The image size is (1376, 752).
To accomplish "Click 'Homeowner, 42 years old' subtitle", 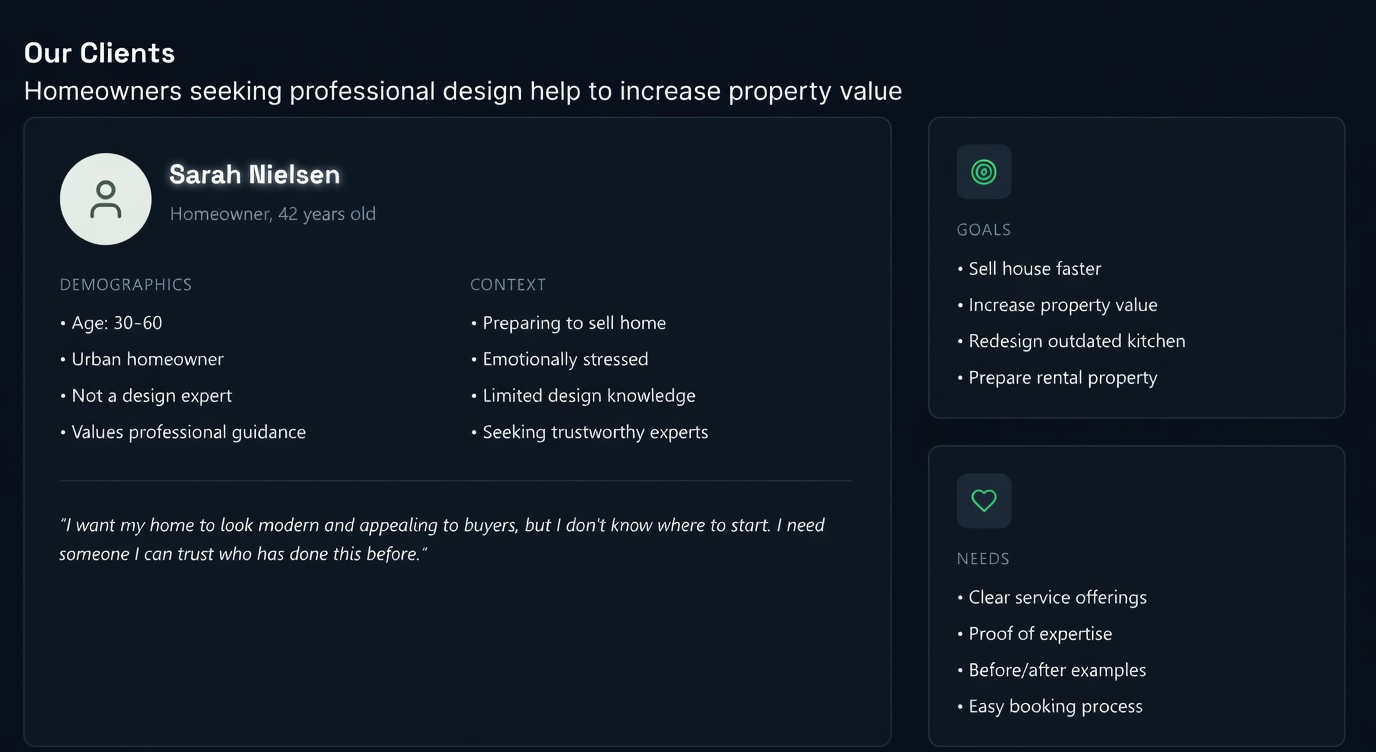I will [273, 214].
